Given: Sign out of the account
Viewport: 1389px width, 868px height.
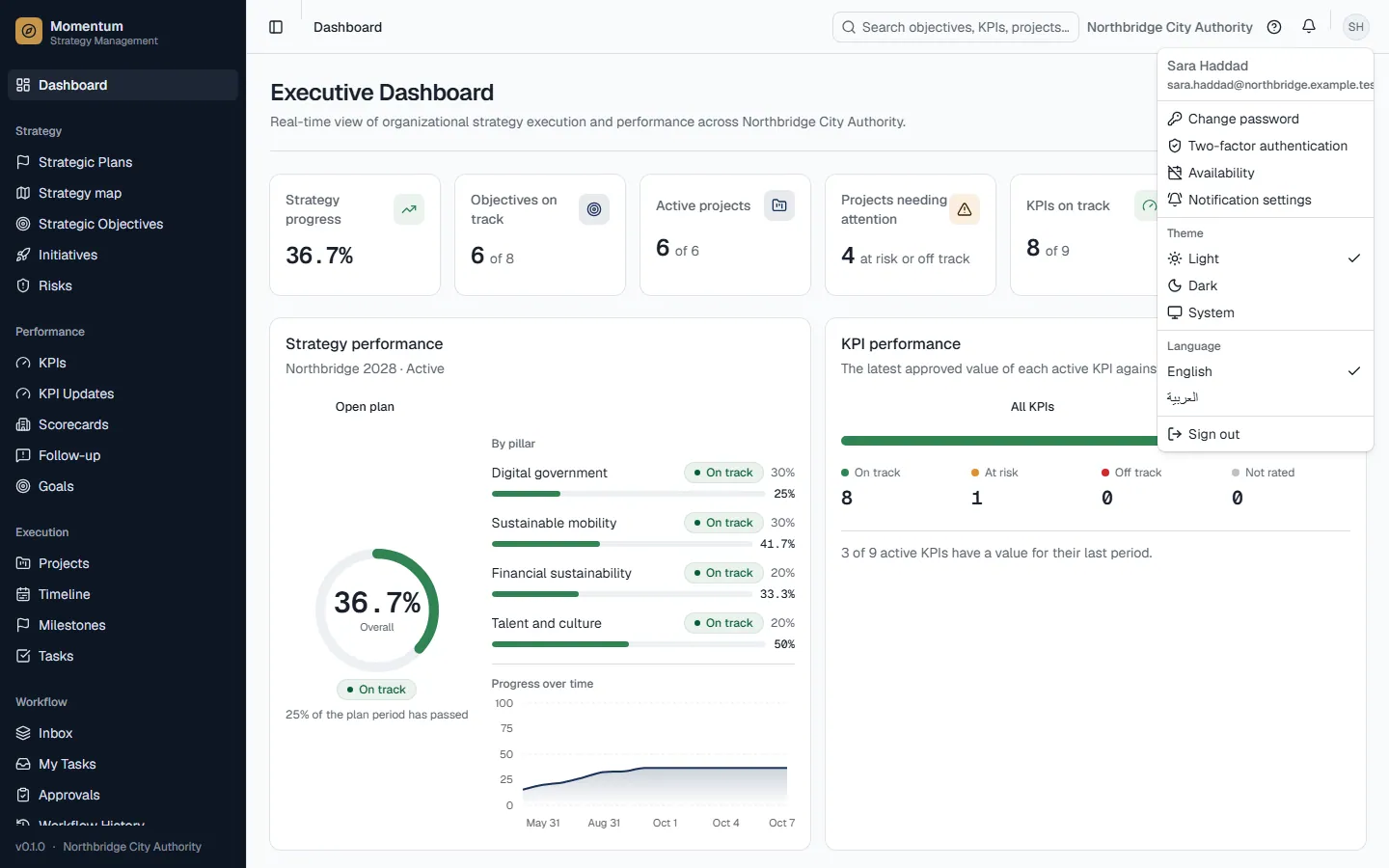Looking at the screenshot, I should click(1265, 434).
